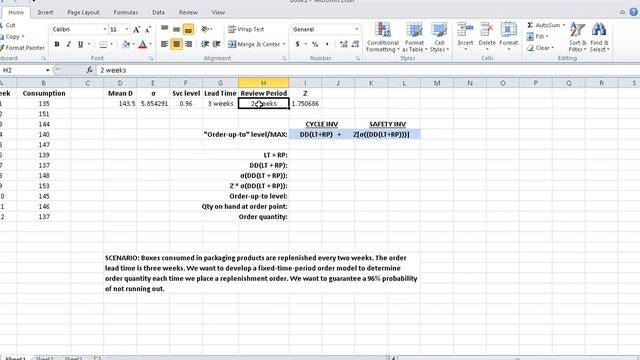Click the Fill Color bucket icon
Screen dimensions: 640x360
(126, 44)
